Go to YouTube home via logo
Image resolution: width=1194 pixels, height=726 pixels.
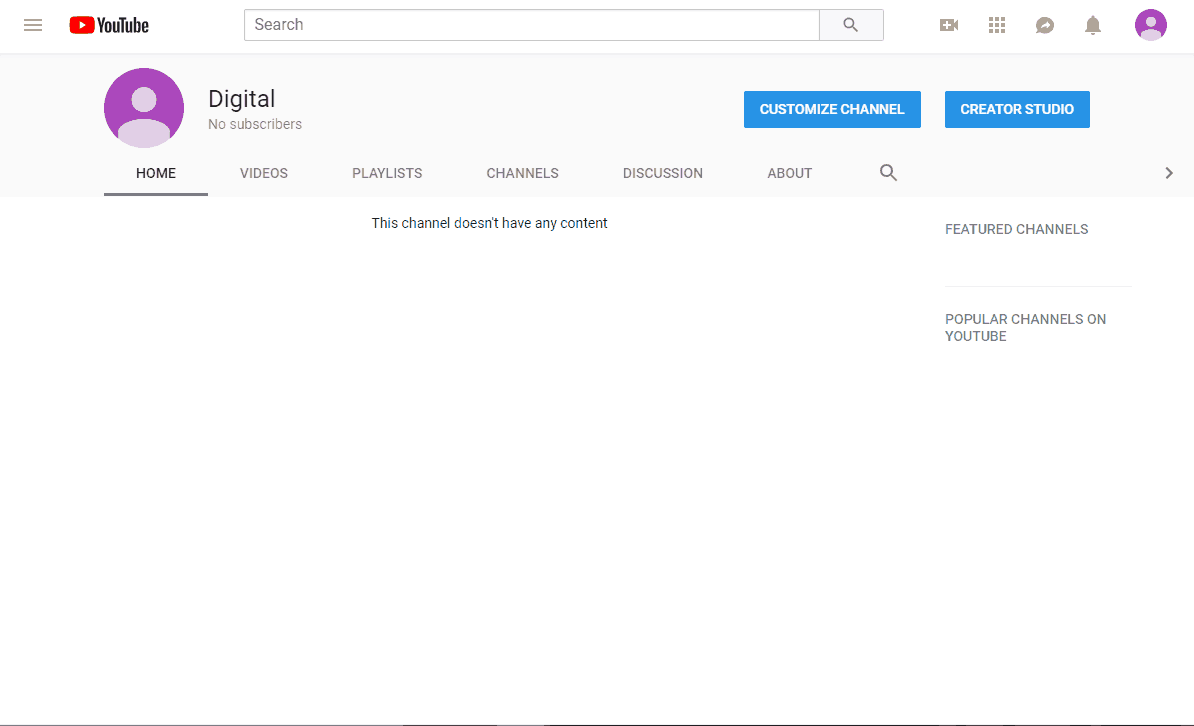tap(109, 25)
